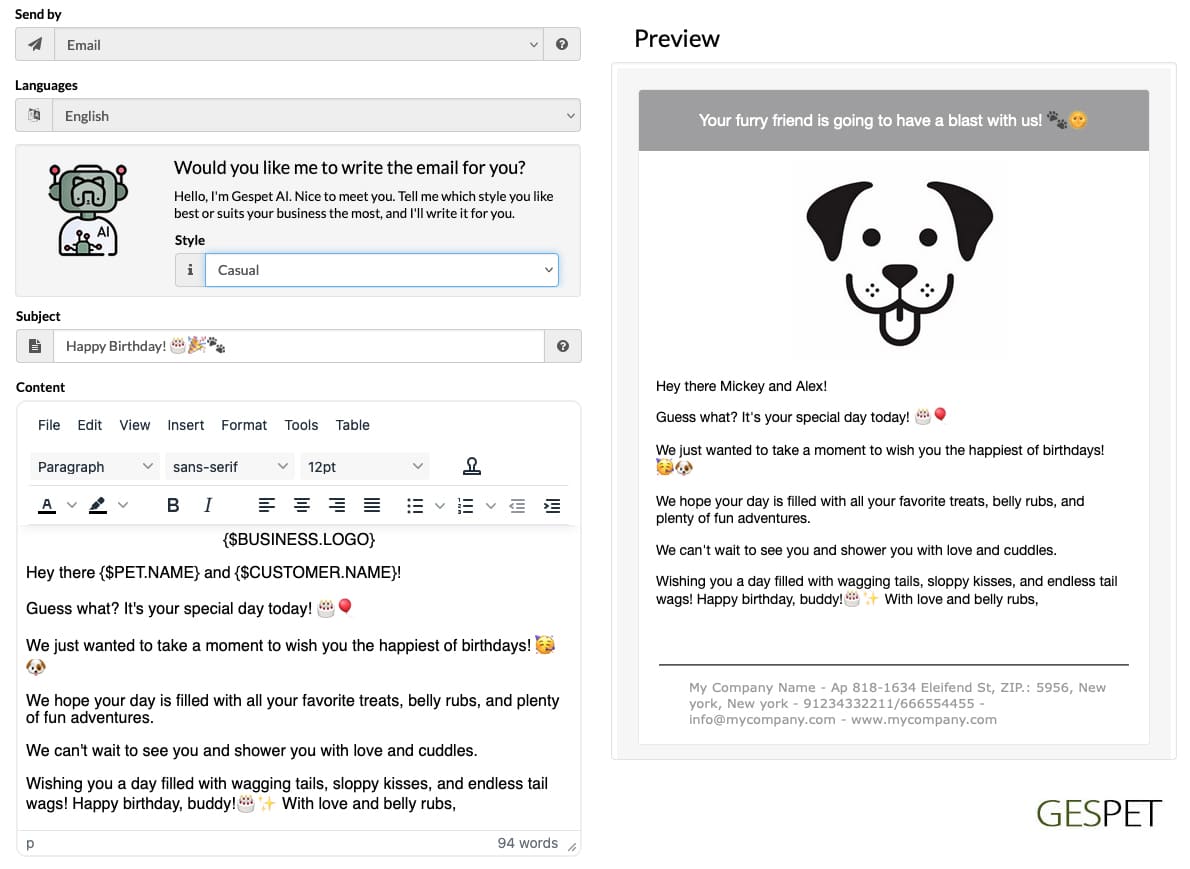
Task: Open the Send by Email dropdown
Action: pyautogui.click(x=298, y=44)
